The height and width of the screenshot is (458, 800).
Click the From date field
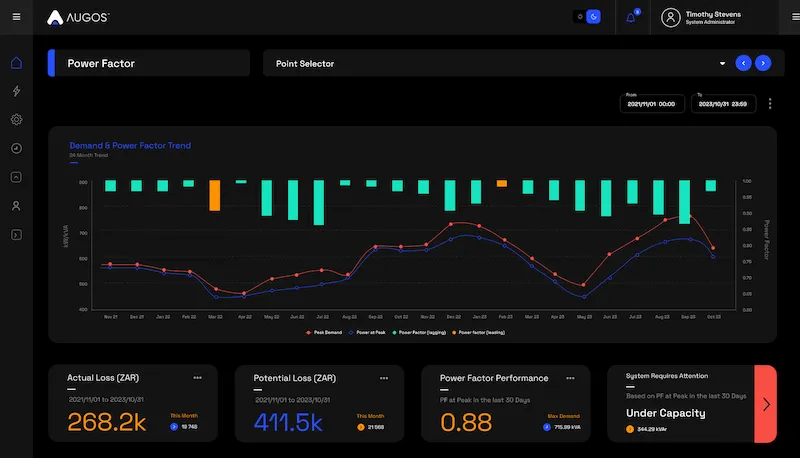coord(651,103)
